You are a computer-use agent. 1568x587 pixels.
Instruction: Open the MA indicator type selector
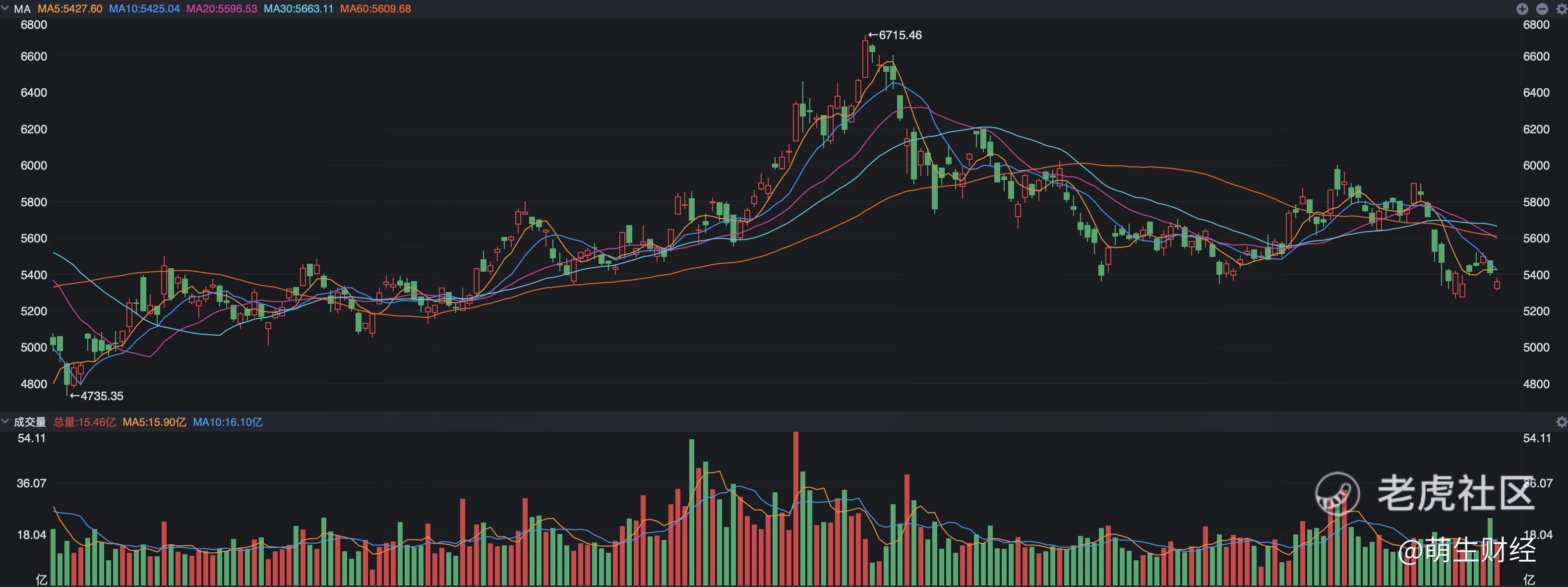(22, 9)
